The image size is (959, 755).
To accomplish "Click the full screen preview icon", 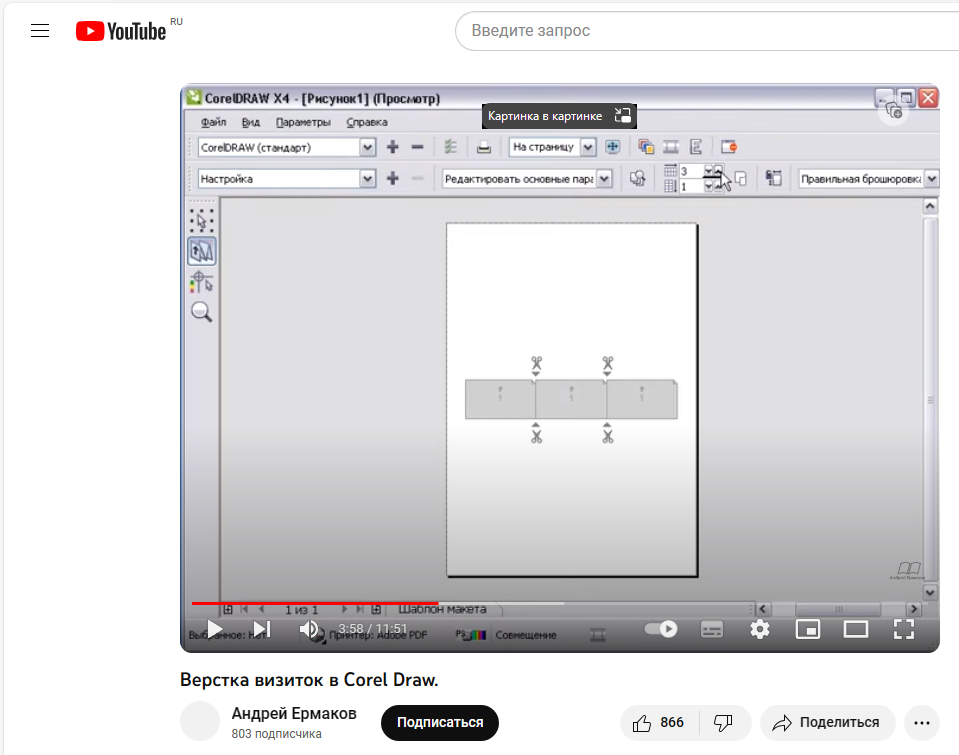I will (612, 147).
